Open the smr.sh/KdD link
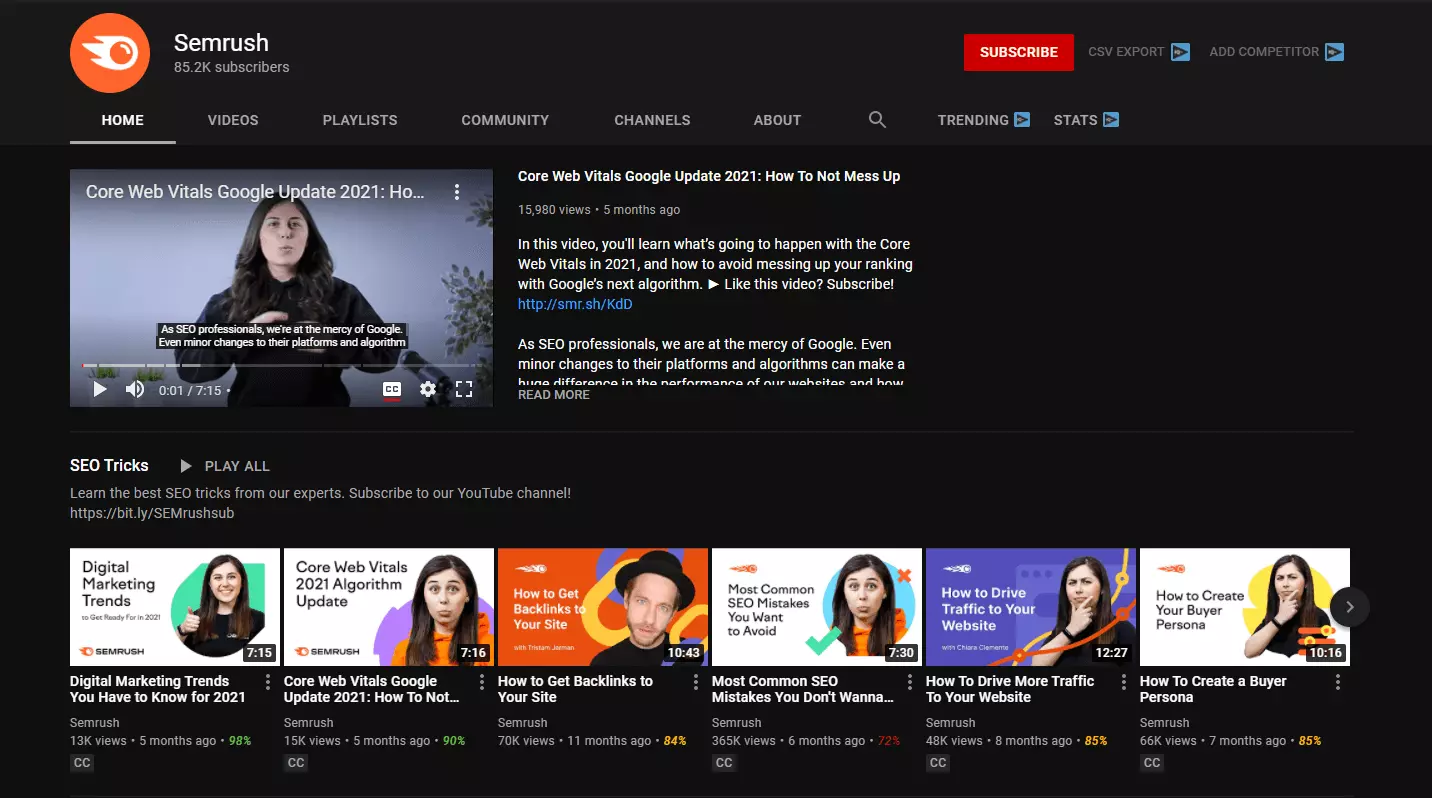The width and height of the screenshot is (1432, 798). tap(575, 304)
